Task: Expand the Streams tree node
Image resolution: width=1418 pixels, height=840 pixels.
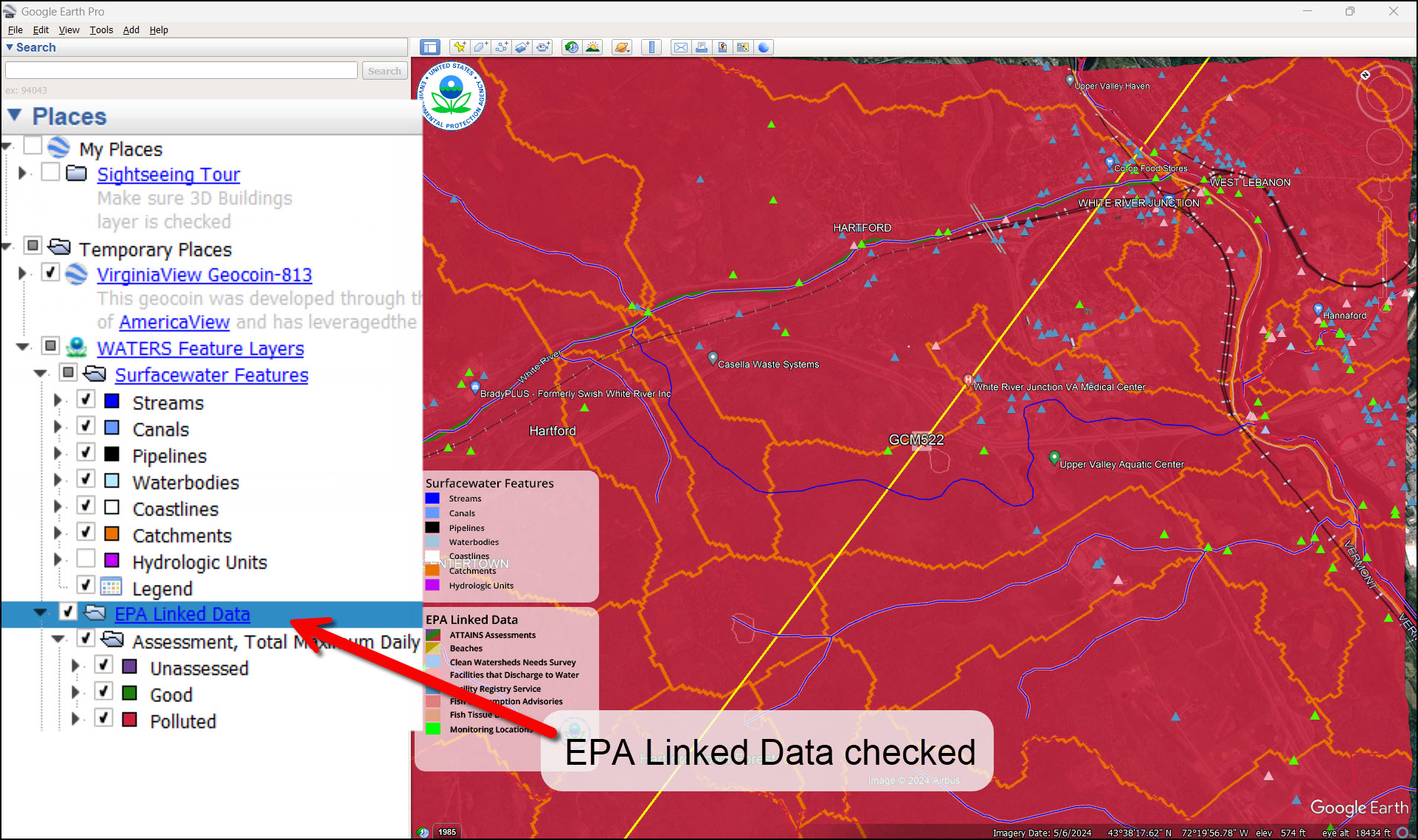Action: [58, 400]
